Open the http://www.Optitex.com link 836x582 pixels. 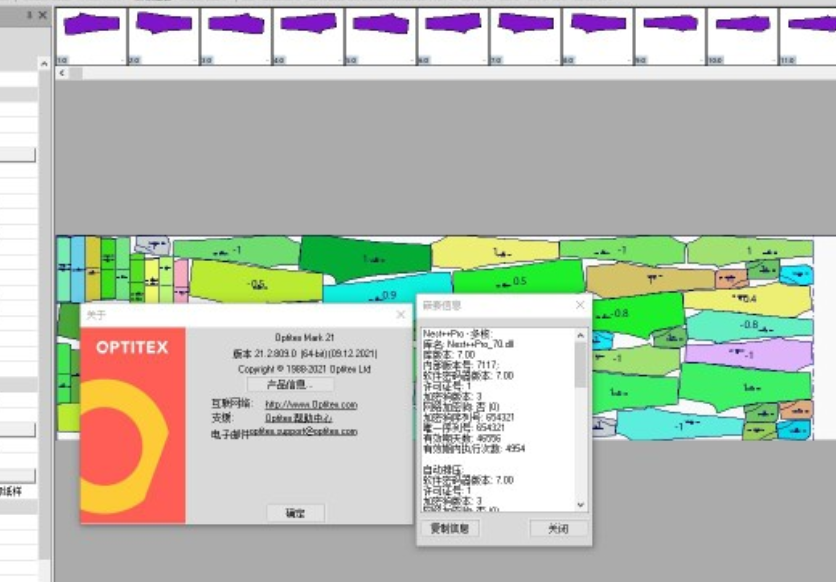pos(311,405)
